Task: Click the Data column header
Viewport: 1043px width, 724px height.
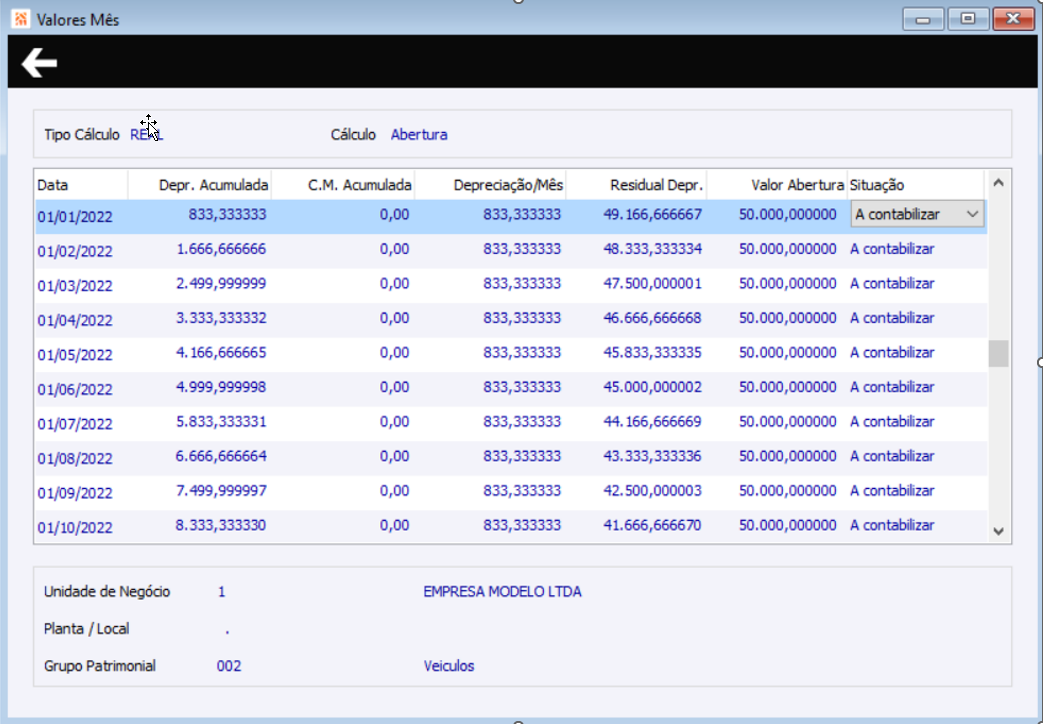Action: pyautogui.click(x=81, y=185)
